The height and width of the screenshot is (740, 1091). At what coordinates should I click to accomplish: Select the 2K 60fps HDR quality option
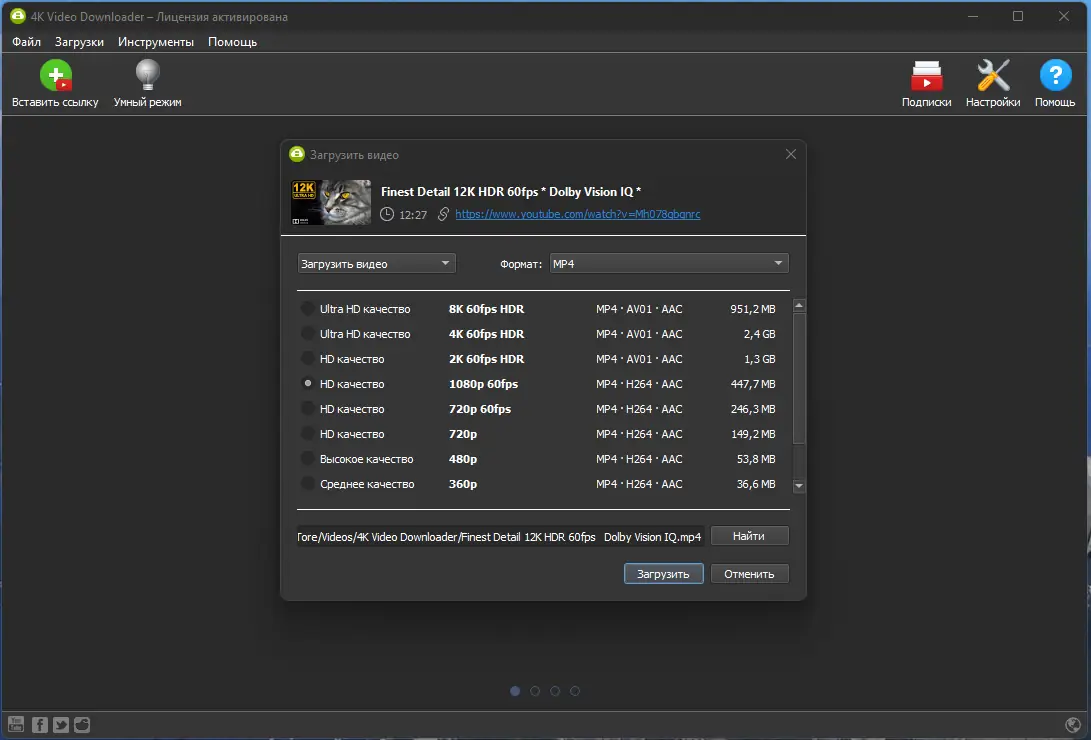pos(307,359)
